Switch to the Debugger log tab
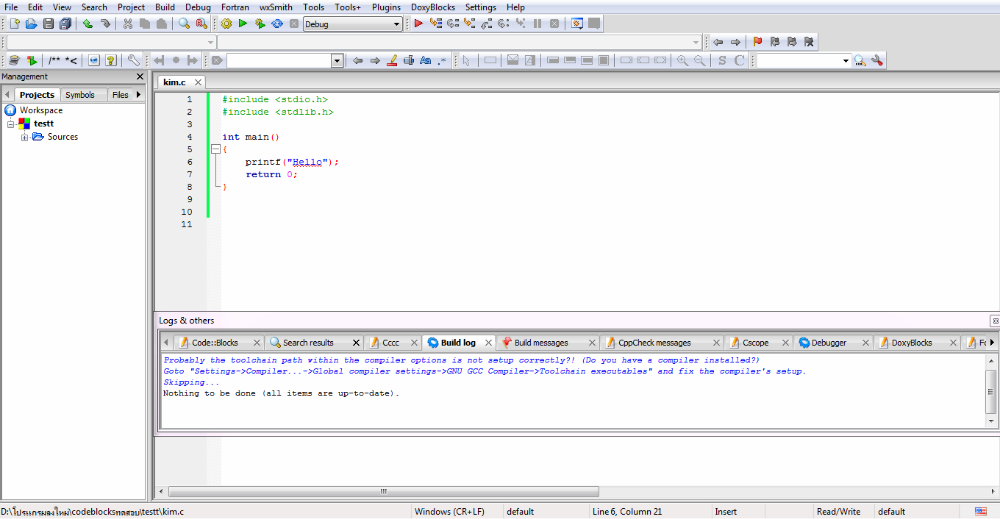 point(828,342)
